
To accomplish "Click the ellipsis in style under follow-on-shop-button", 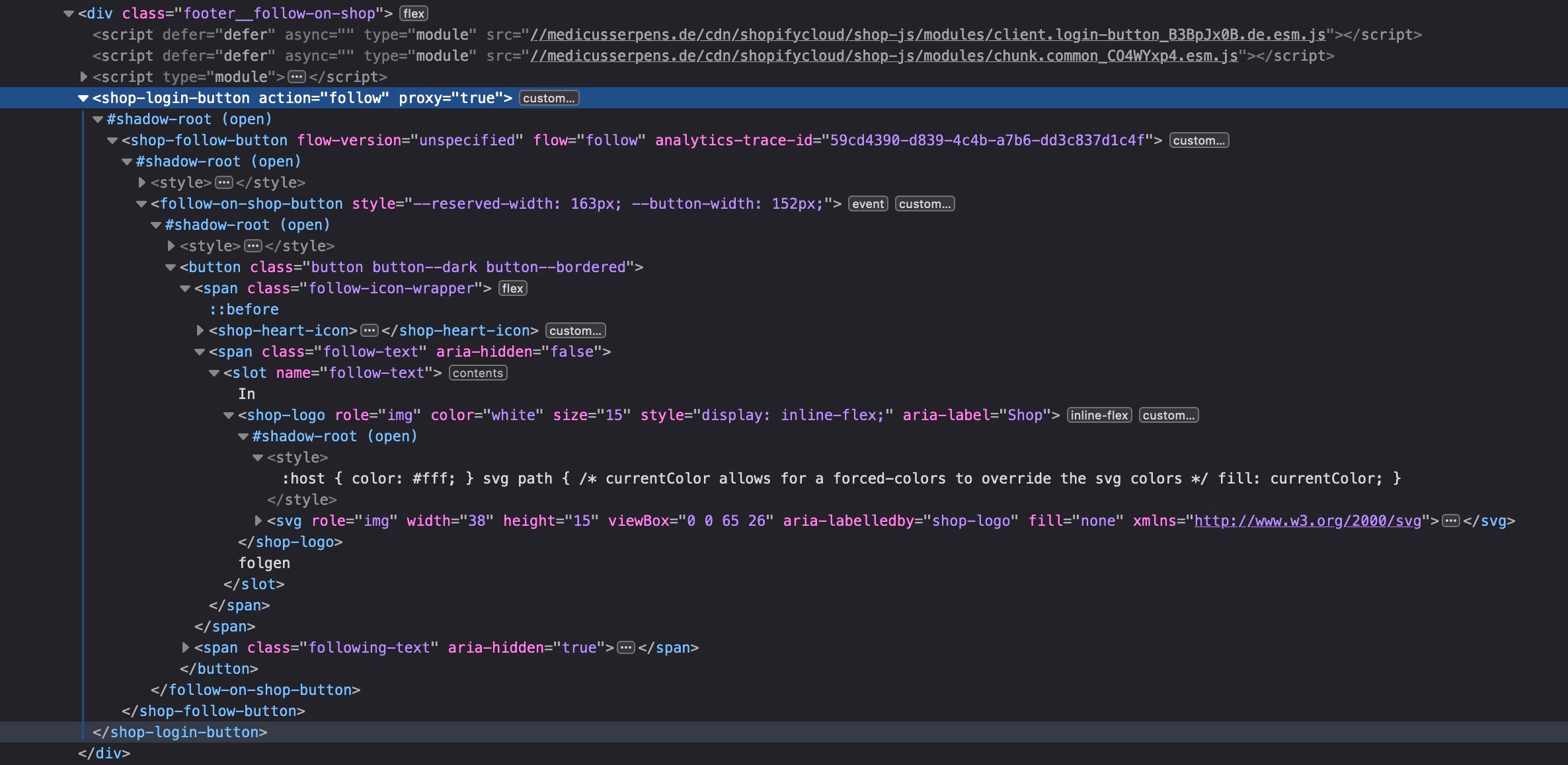I will tap(253, 246).
